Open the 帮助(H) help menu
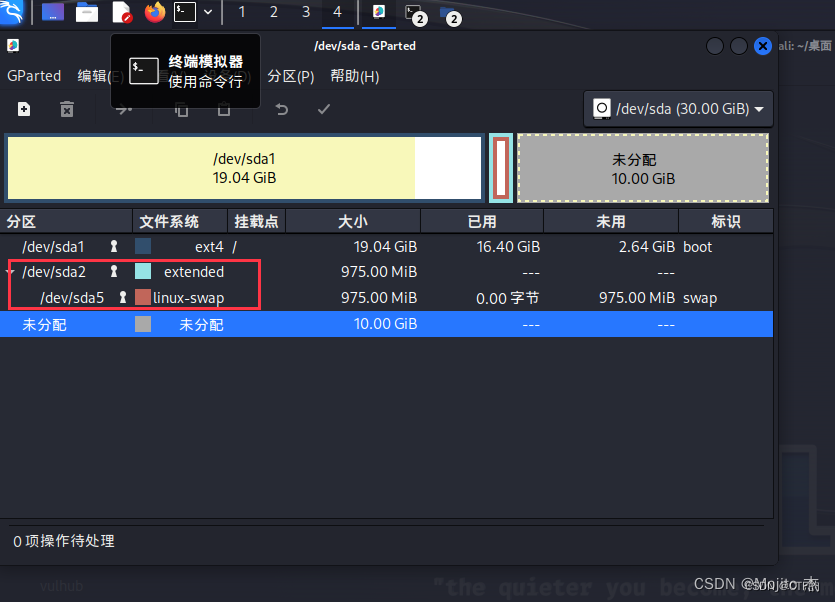Viewport: 835px width, 602px height. click(355, 76)
